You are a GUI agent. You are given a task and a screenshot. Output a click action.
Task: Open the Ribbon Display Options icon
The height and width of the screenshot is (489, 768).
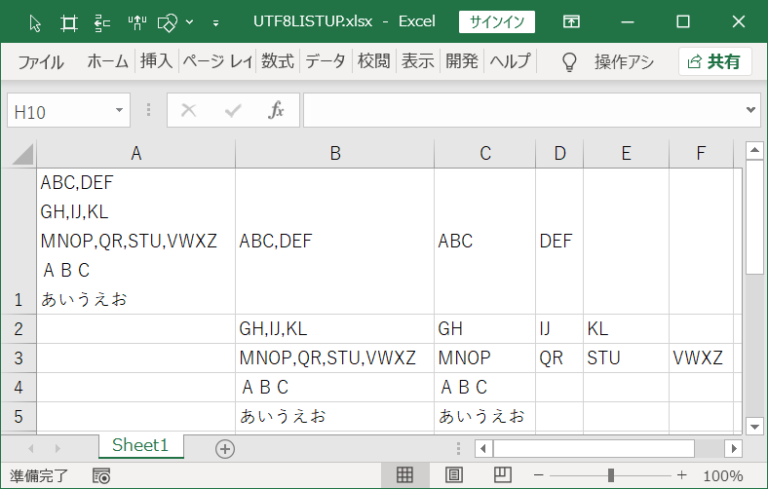[x=571, y=22]
